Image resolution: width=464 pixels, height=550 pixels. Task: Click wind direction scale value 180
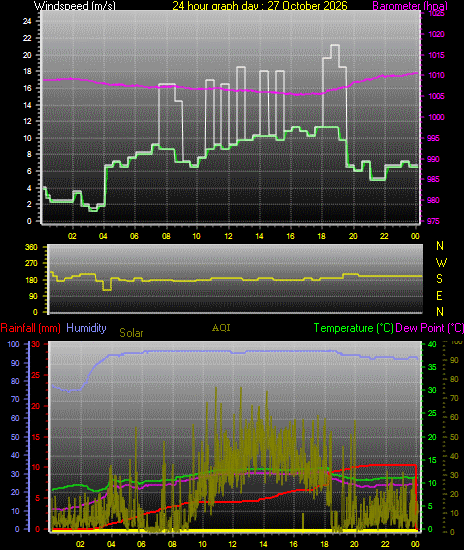(x=31, y=280)
